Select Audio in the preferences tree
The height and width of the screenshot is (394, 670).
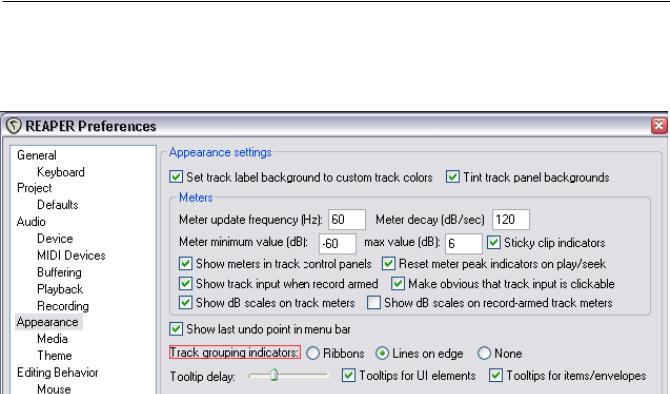(x=31, y=222)
